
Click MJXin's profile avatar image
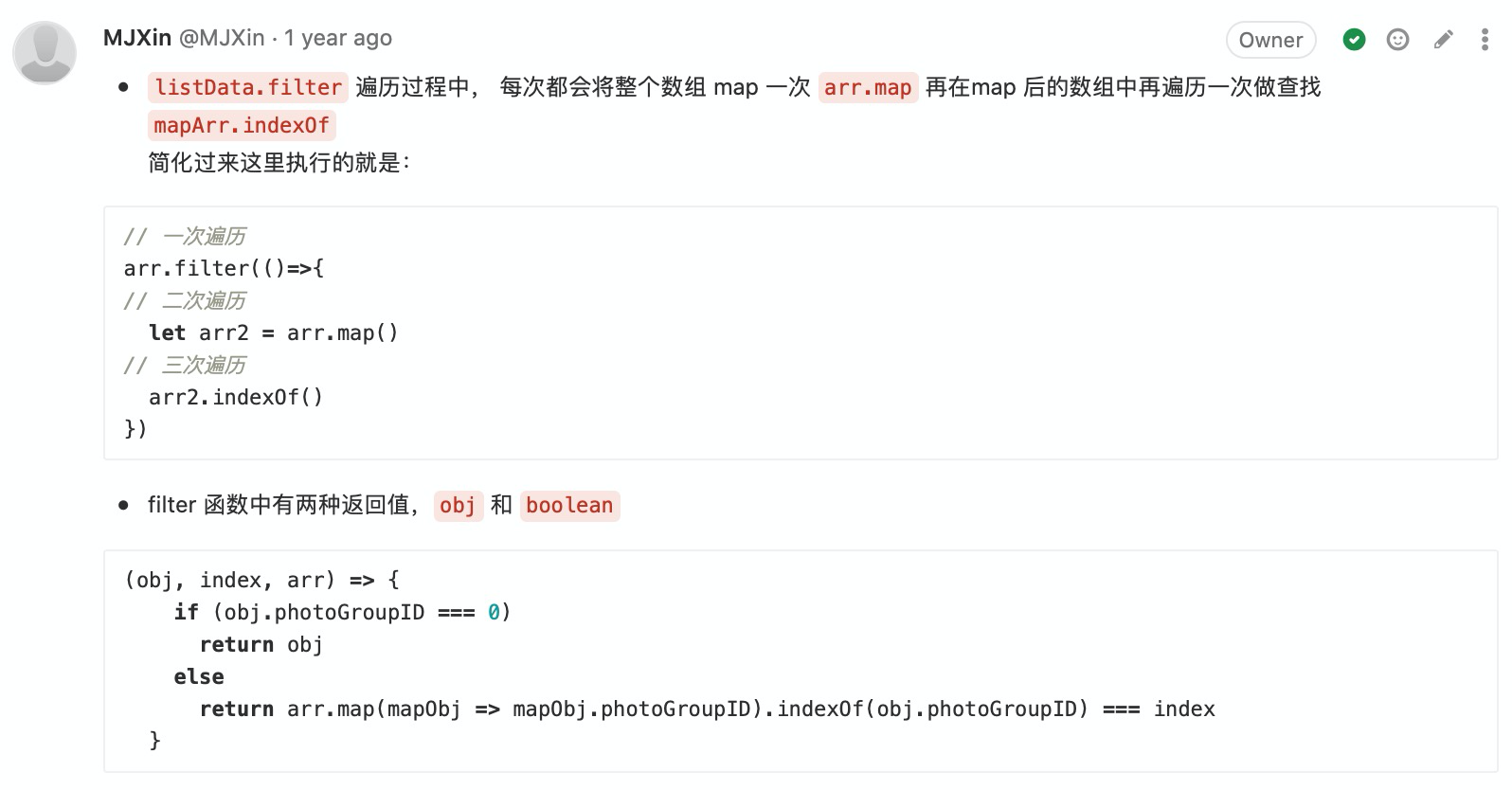45,53
